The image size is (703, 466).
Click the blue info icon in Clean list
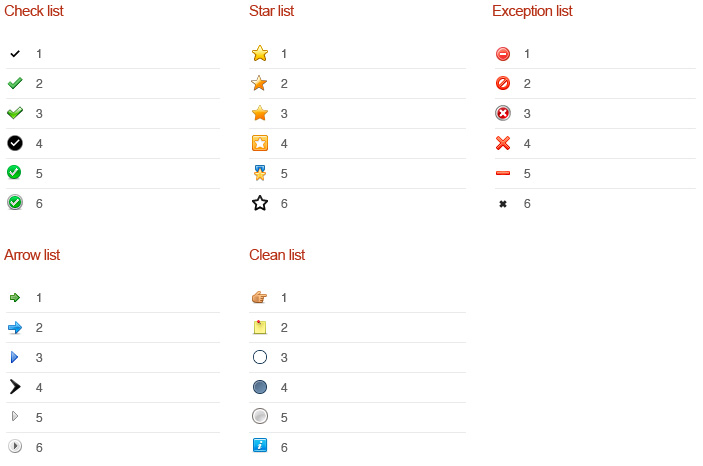tap(260, 445)
